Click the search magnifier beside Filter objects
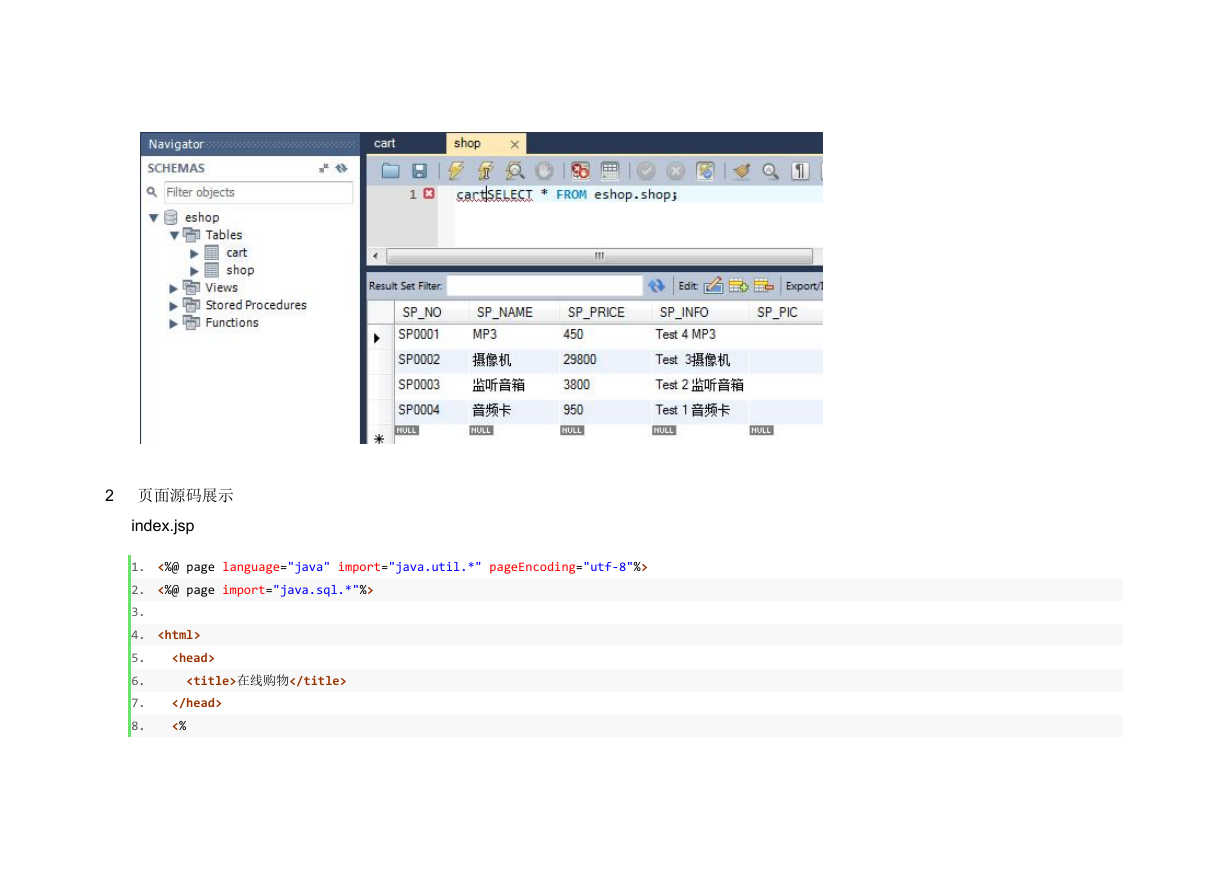 (152, 192)
